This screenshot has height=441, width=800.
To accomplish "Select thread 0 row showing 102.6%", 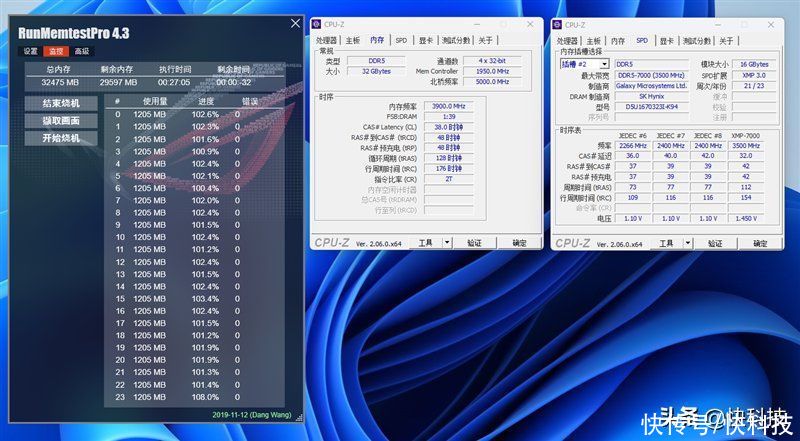I will [x=194, y=114].
